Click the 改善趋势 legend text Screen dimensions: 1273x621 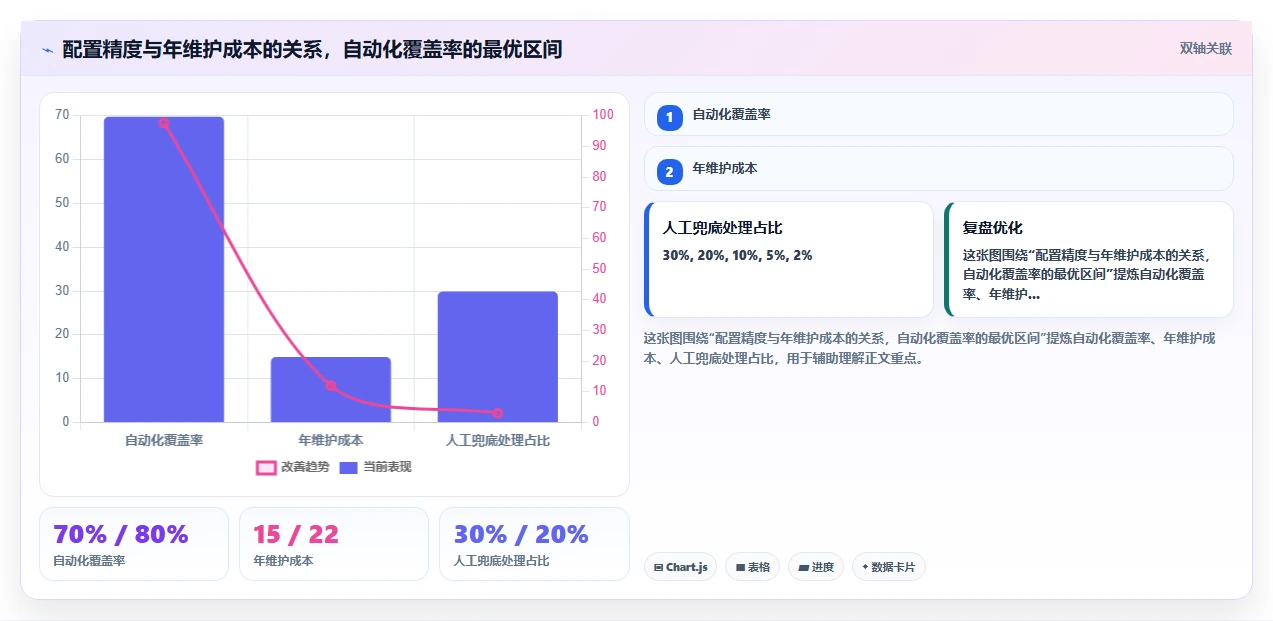(305, 467)
